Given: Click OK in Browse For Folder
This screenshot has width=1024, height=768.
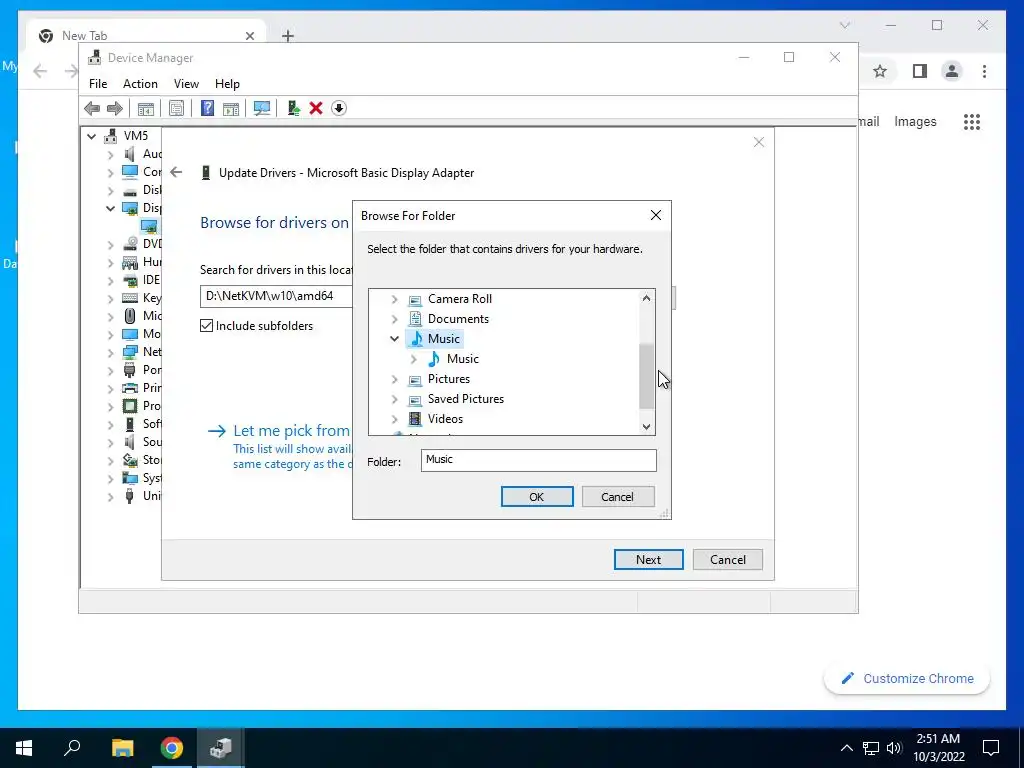Looking at the screenshot, I should click(537, 496).
